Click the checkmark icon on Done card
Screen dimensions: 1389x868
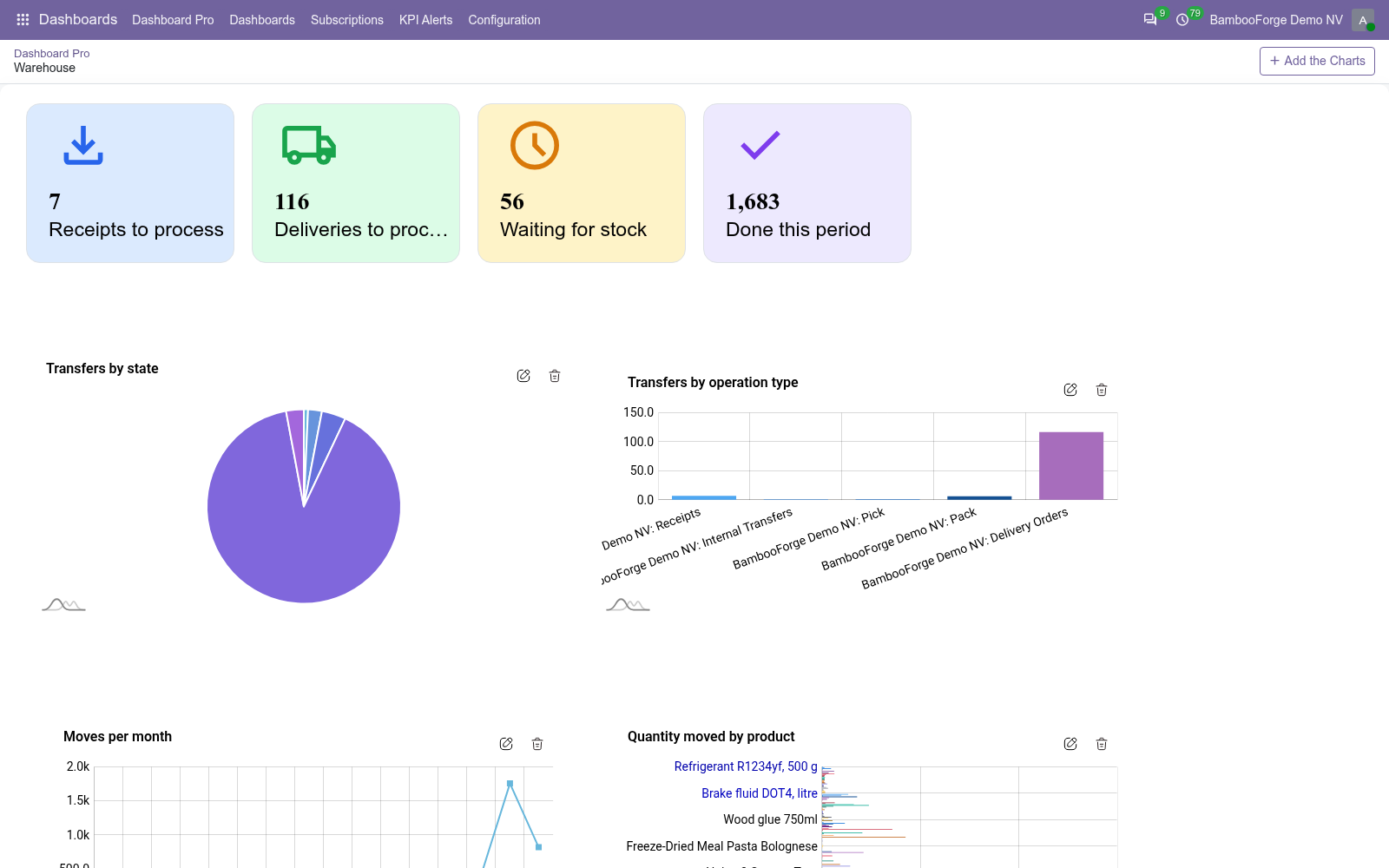click(760, 145)
